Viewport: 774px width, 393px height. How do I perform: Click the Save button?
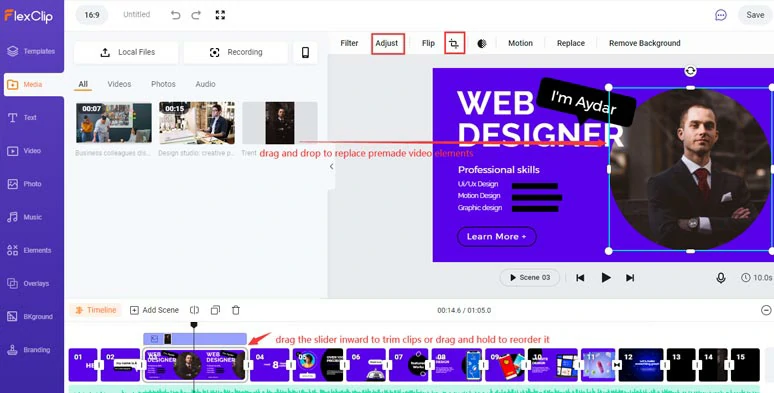(755, 15)
